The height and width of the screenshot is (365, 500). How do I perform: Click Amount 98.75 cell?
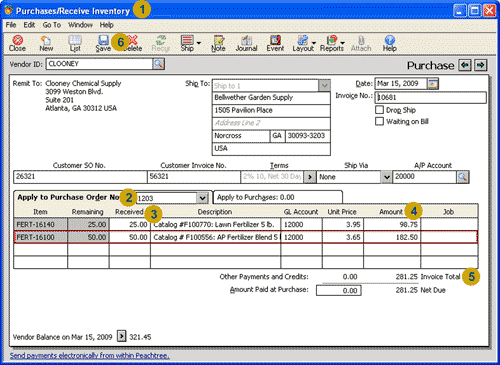pyautogui.click(x=392, y=224)
